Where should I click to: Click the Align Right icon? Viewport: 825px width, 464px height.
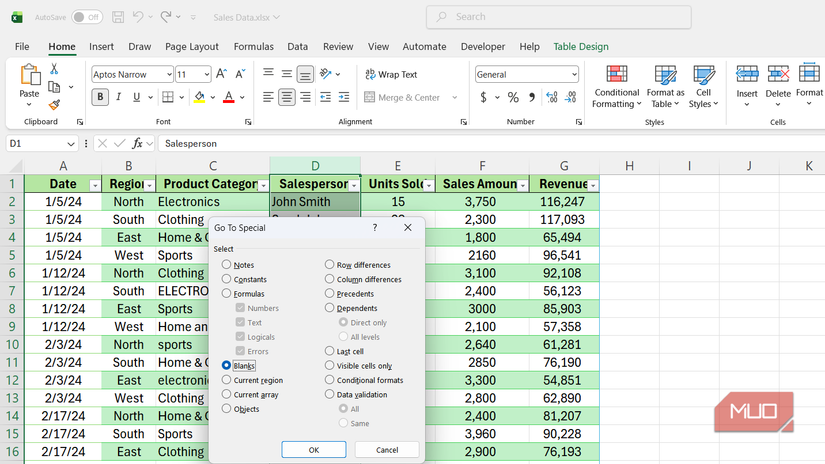point(305,97)
